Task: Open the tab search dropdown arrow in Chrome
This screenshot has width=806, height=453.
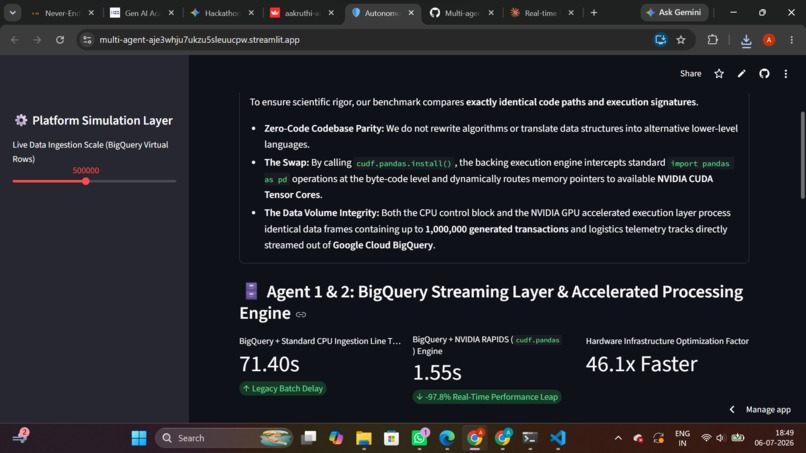Action: [x=12, y=12]
